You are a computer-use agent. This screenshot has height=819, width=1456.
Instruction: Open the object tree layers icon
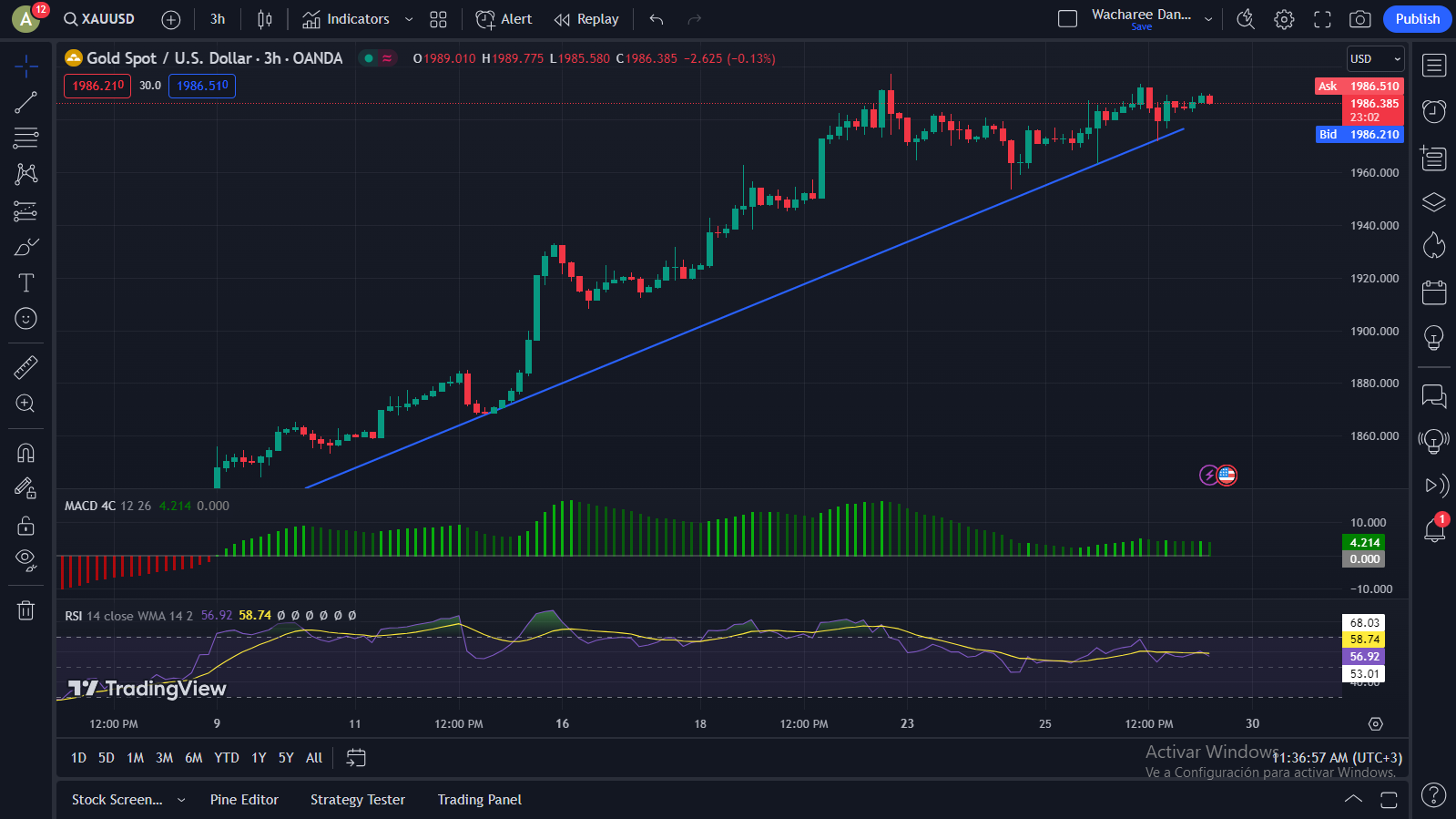pyautogui.click(x=1434, y=202)
